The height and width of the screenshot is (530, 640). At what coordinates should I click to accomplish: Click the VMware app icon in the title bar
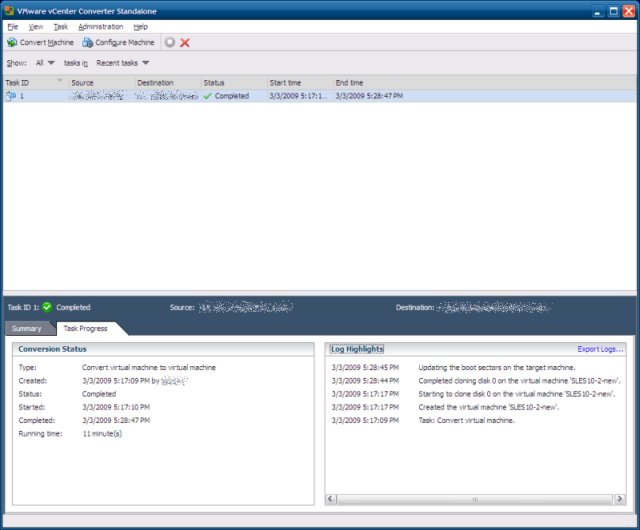[9, 10]
